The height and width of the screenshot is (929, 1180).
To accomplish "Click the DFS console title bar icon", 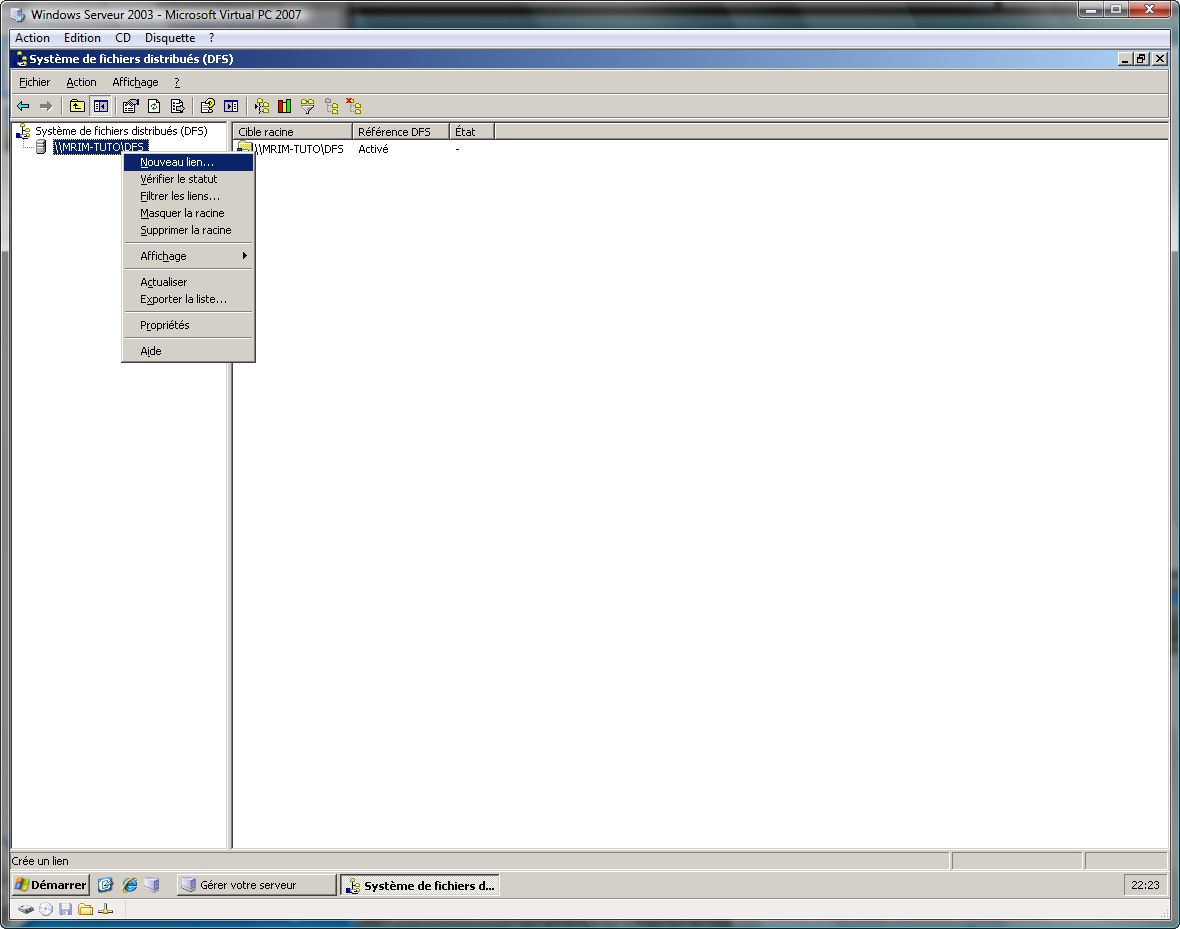I will tap(22, 59).
